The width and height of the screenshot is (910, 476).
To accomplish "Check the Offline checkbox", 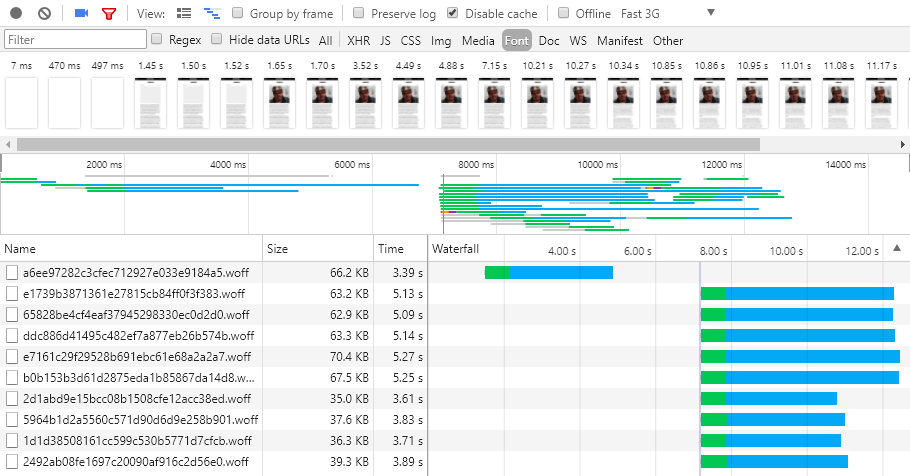I will pos(563,13).
